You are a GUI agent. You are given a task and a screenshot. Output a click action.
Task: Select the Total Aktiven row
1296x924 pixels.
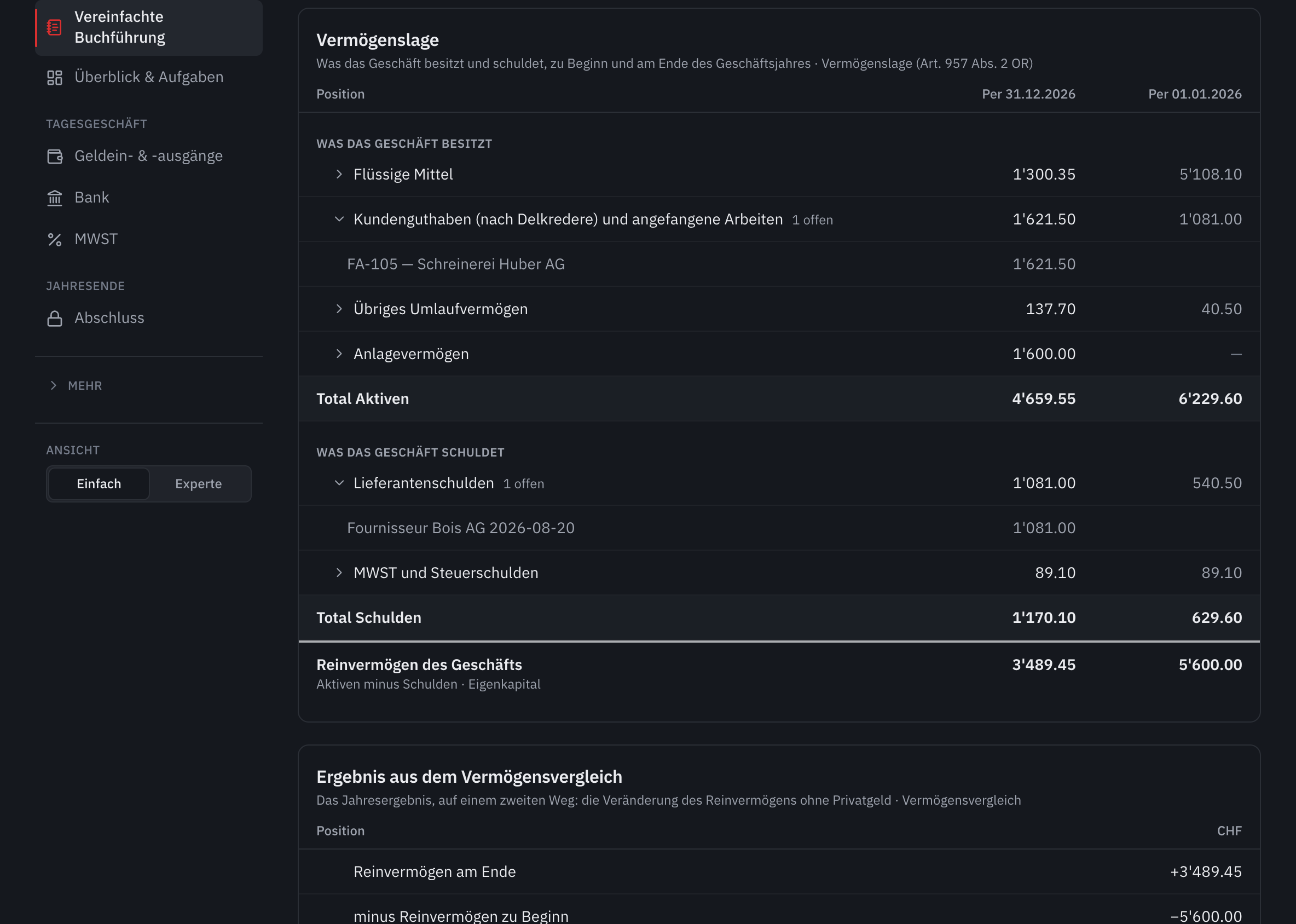(x=779, y=399)
